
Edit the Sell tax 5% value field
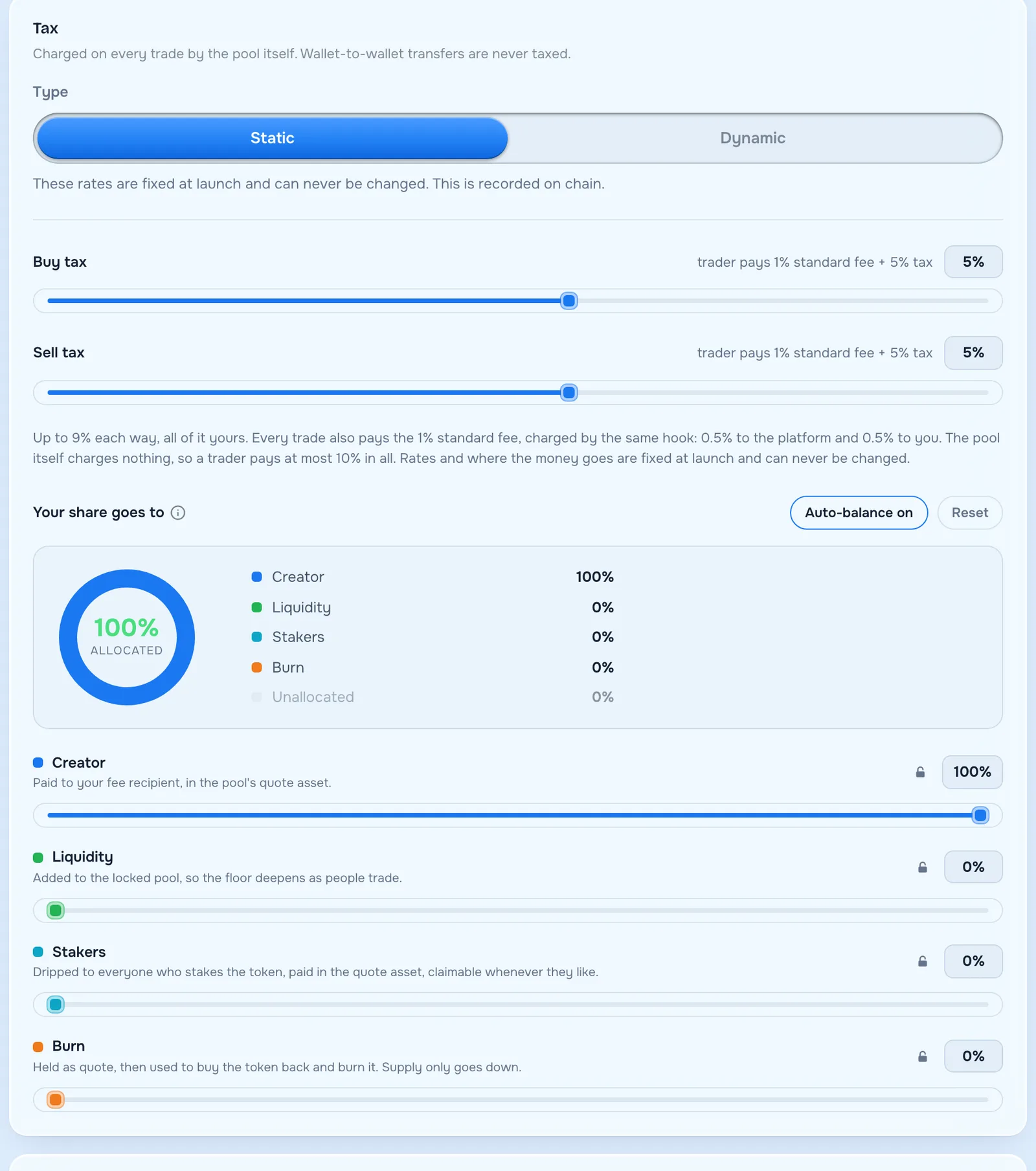(x=973, y=353)
